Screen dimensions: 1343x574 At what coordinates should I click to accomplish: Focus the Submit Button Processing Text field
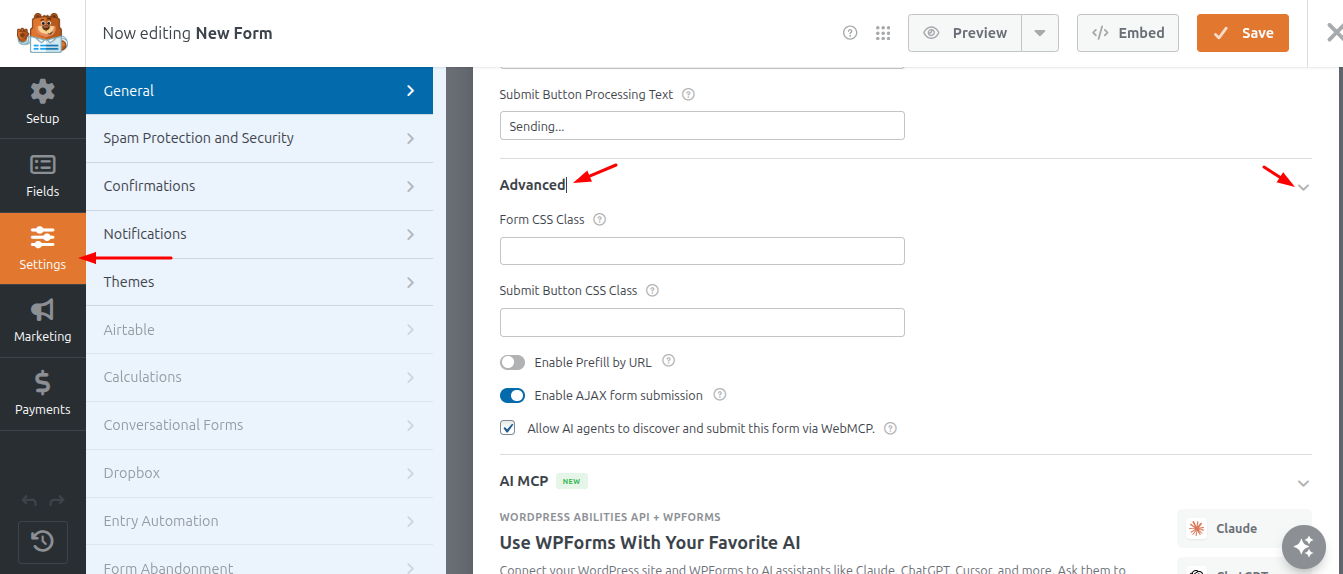(x=702, y=126)
